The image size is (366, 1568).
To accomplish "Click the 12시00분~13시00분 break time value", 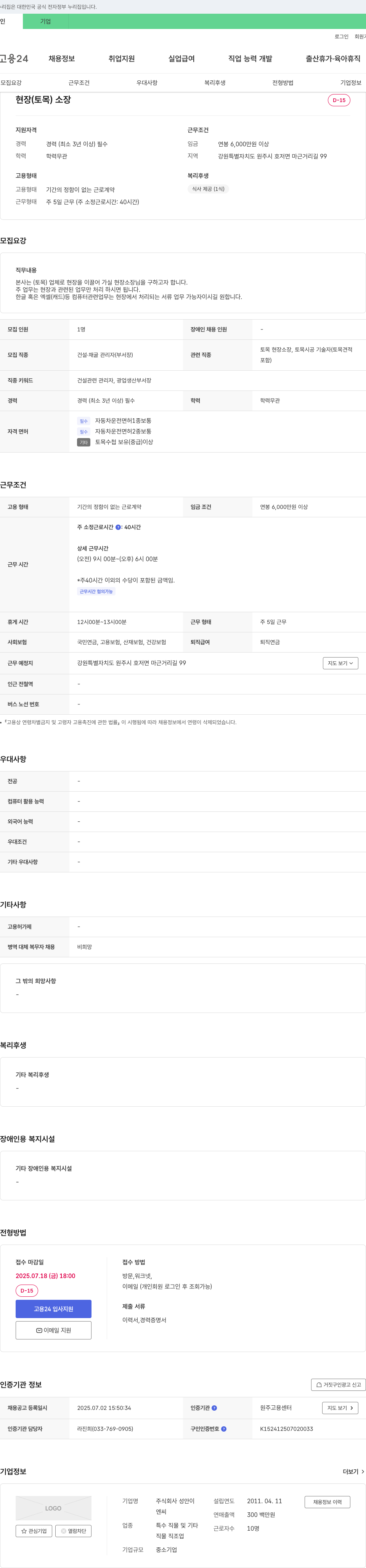I will 102,622.
